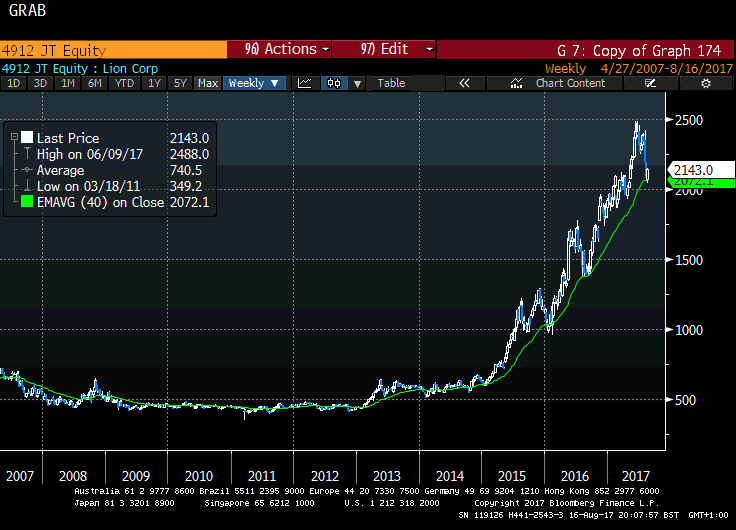Click the edit icon beside Chart Content
736x530 pixels.
514,83
